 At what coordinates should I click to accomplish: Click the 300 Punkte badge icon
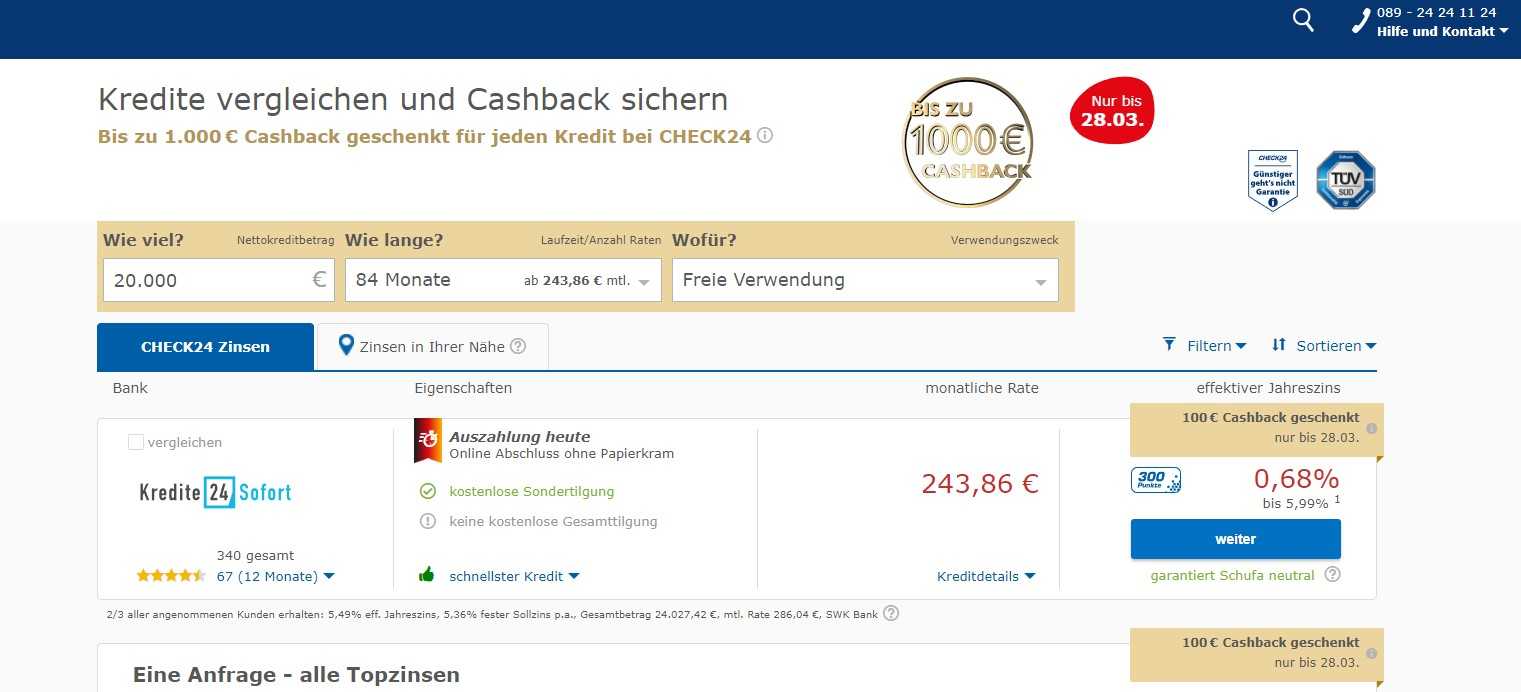(1156, 480)
